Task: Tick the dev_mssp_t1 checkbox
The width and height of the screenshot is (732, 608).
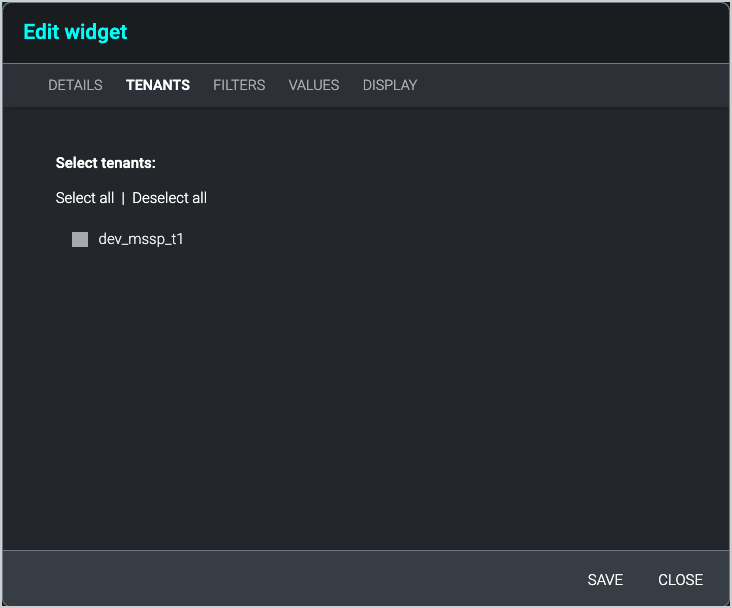Action: click(x=80, y=240)
